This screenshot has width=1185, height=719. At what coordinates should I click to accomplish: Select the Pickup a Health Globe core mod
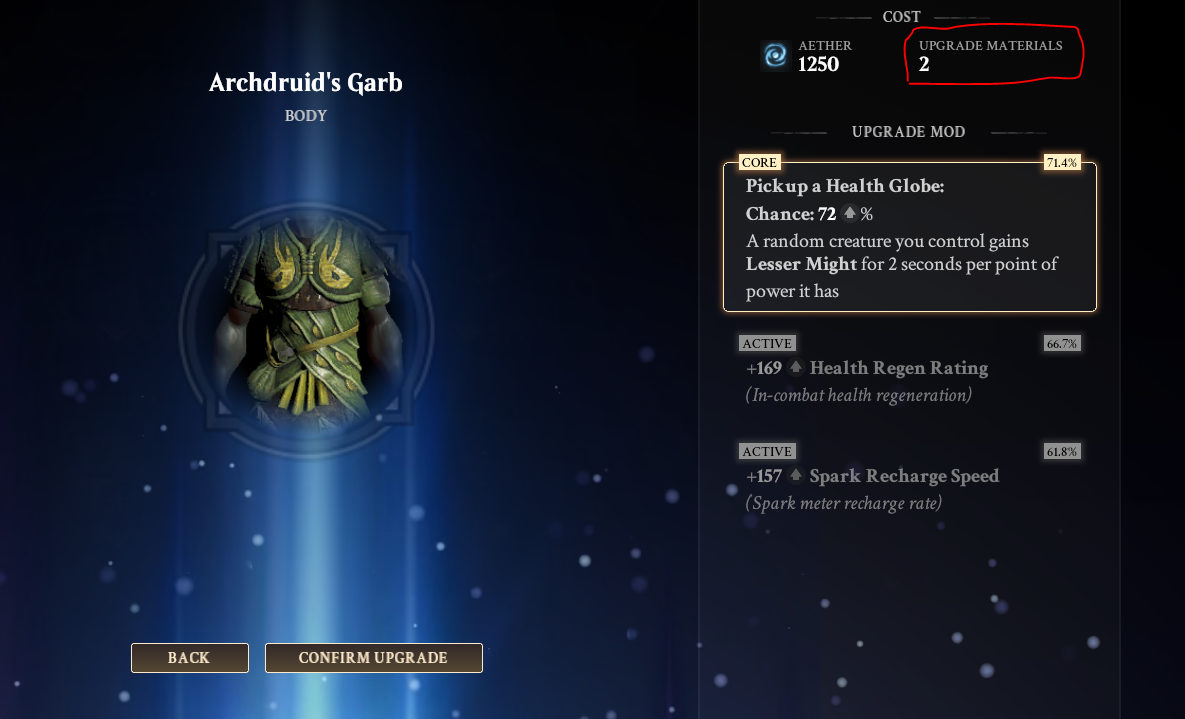[910, 237]
